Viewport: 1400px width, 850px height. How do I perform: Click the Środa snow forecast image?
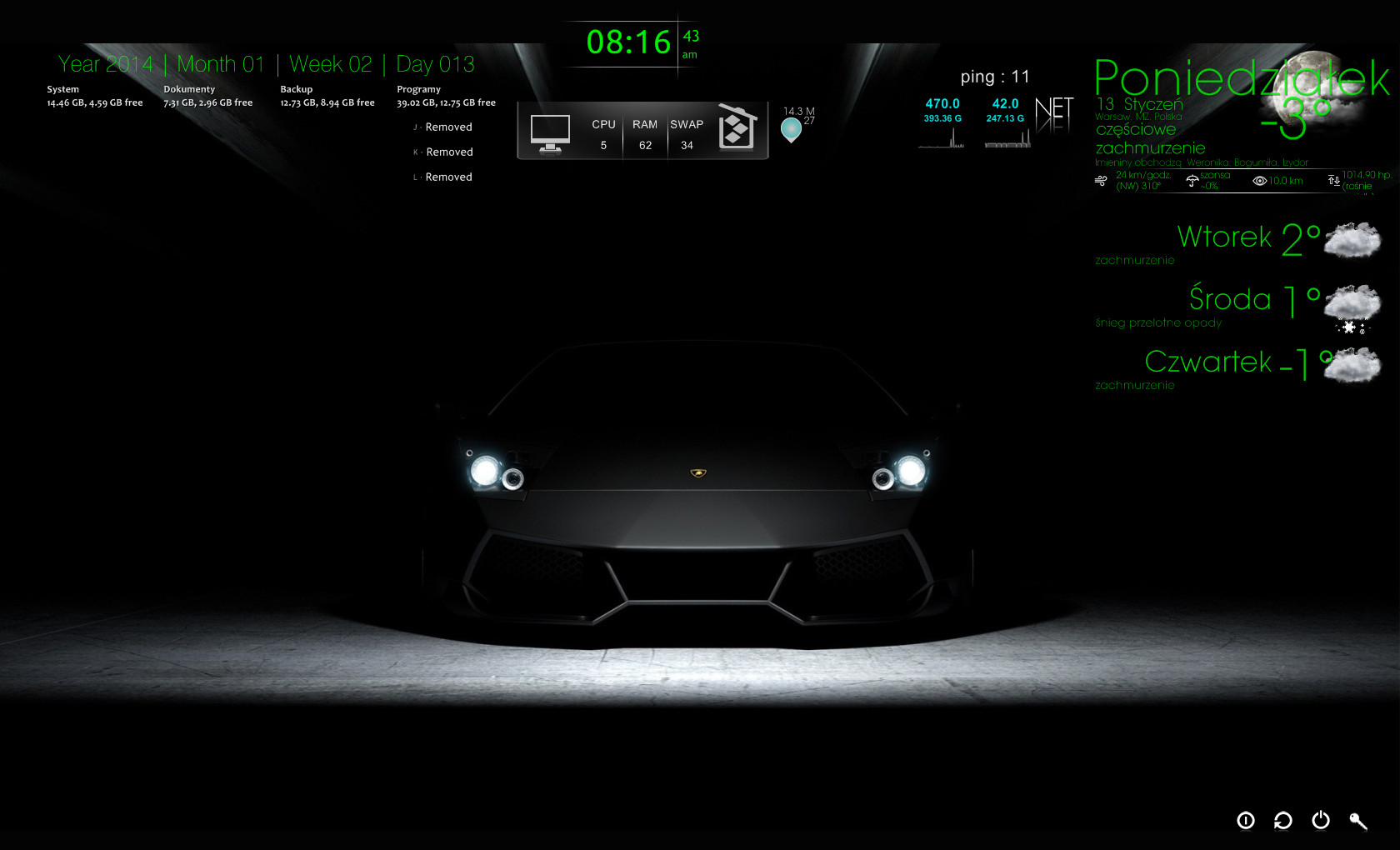(1352, 307)
